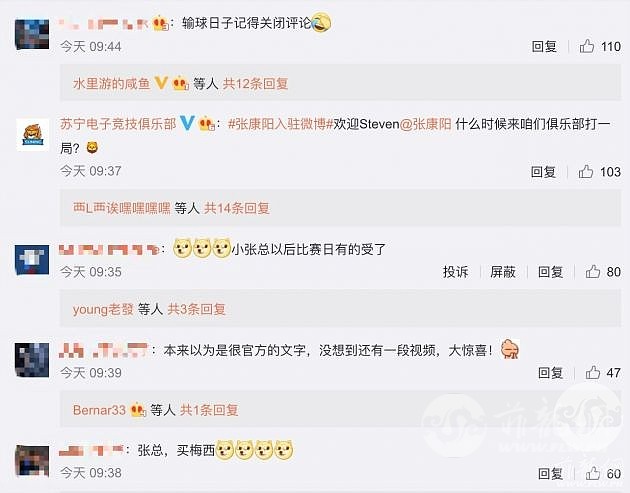
Task: Open the Suning esports club avatar
Action: tap(33, 135)
